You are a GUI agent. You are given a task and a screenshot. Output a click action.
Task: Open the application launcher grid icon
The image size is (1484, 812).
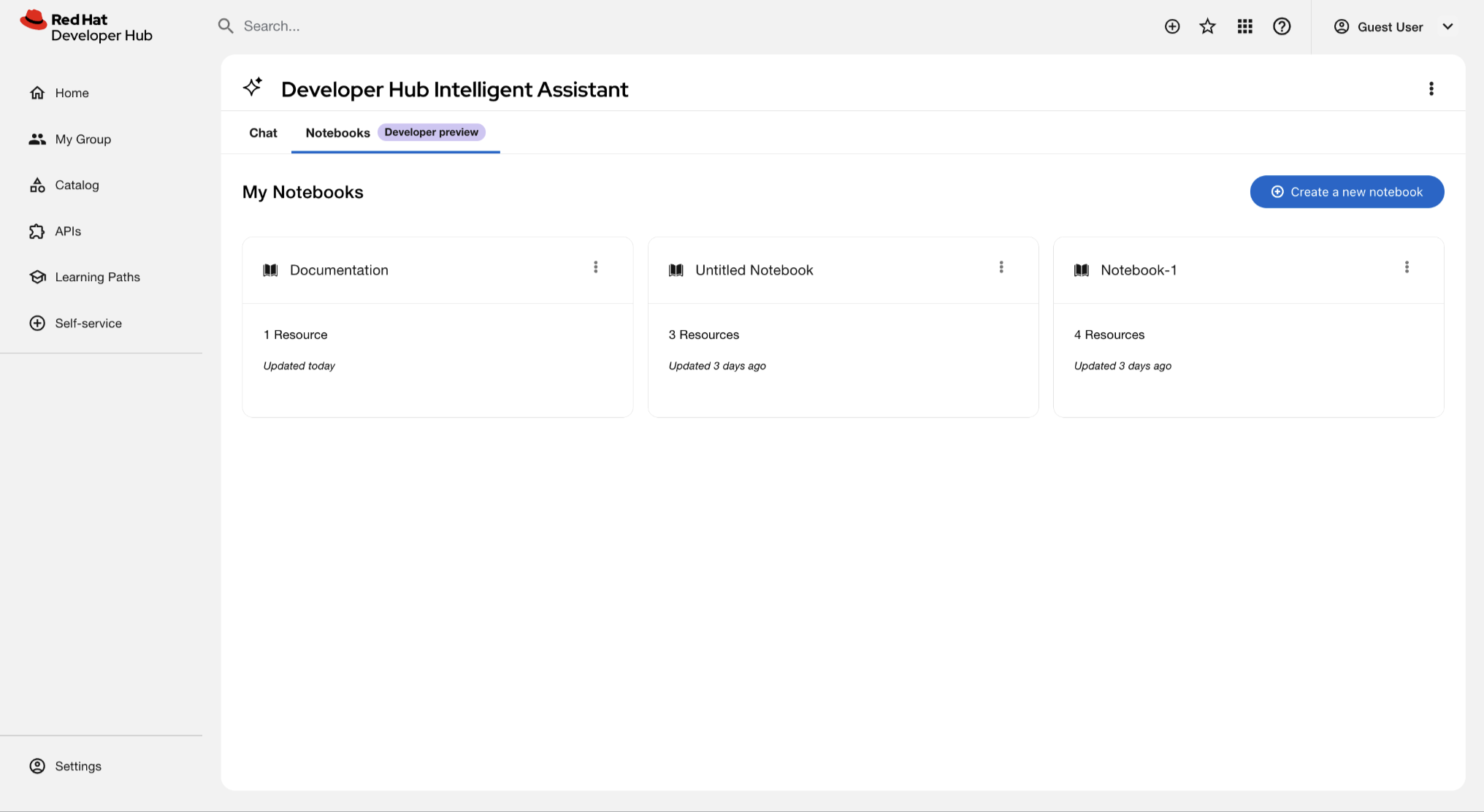1245,26
